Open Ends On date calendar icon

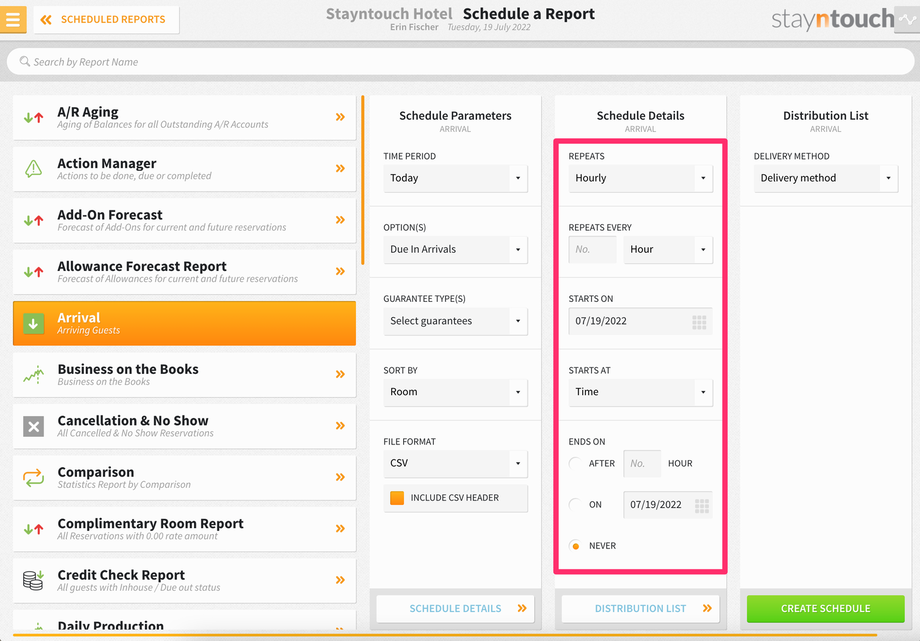pos(702,505)
